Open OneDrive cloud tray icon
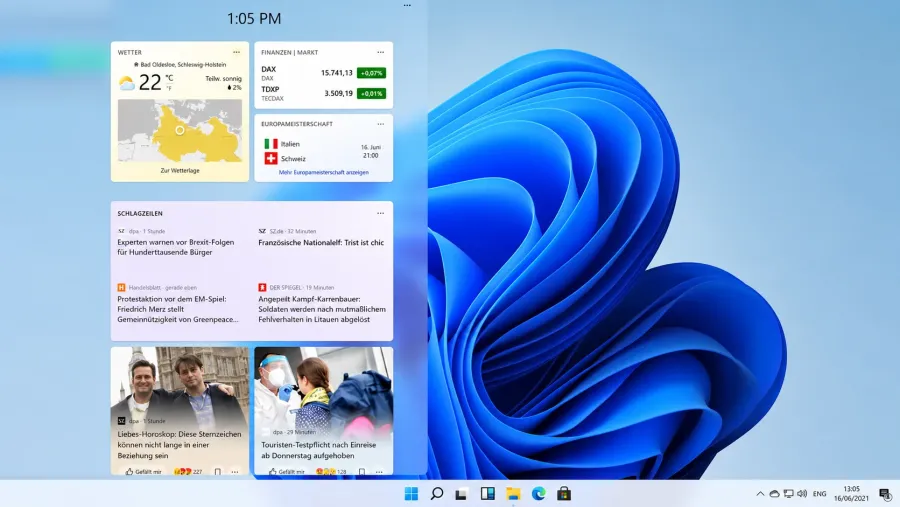The height and width of the screenshot is (507, 900). [x=774, y=494]
